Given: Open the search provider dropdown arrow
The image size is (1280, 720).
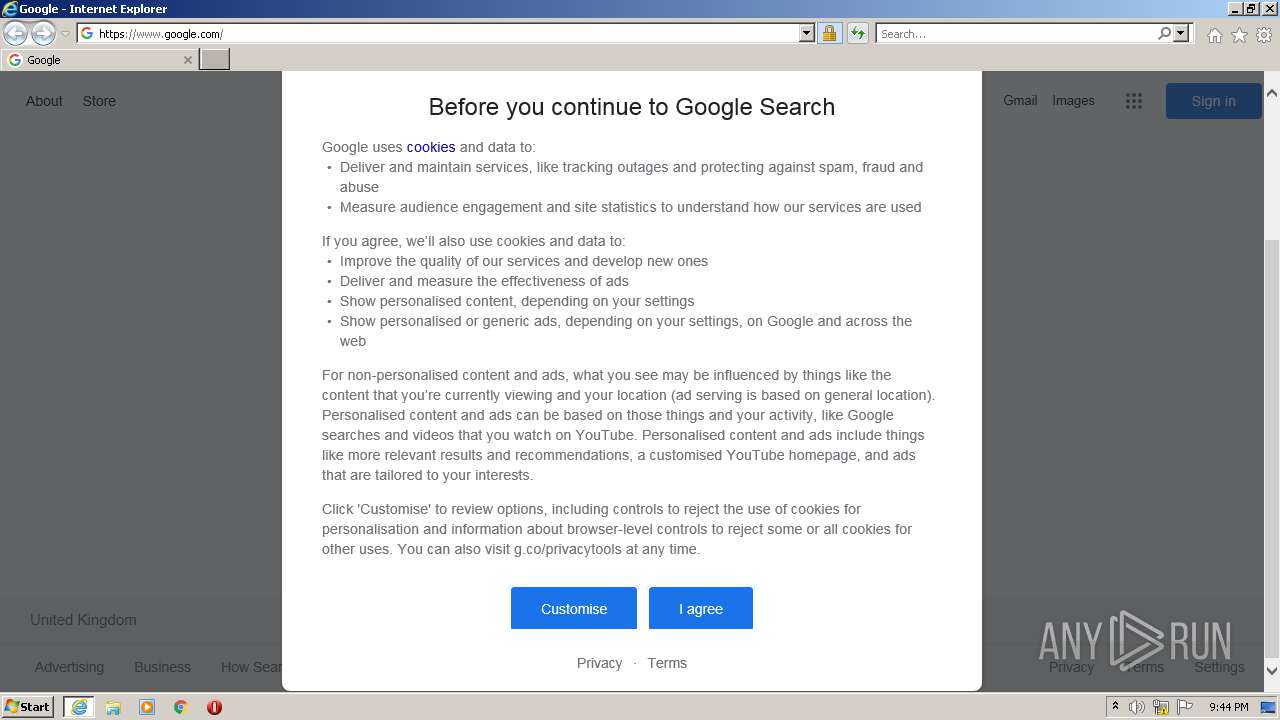Looking at the screenshot, I should click(1181, 34).
